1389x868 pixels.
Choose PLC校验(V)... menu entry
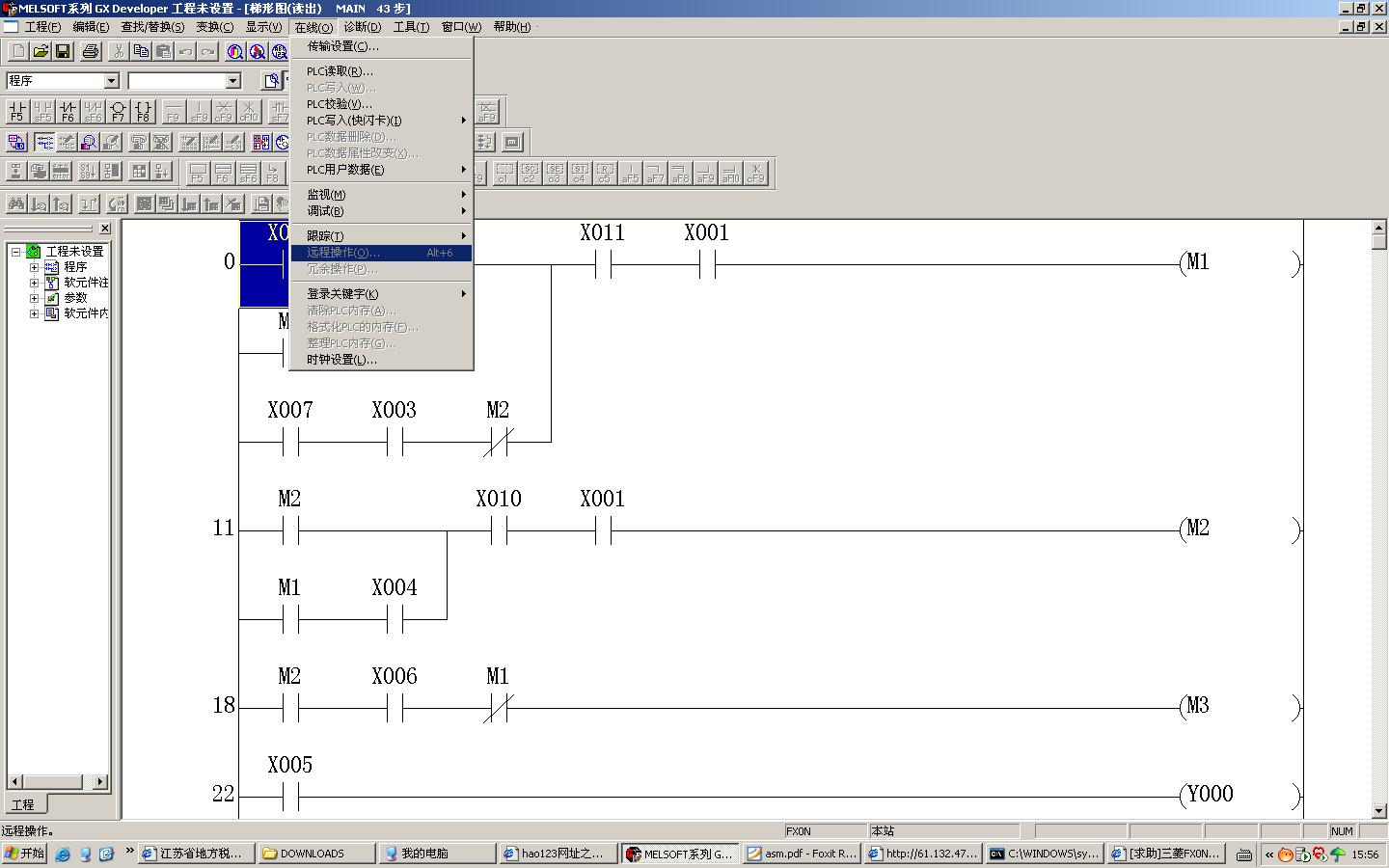click(x=381, y=104)
